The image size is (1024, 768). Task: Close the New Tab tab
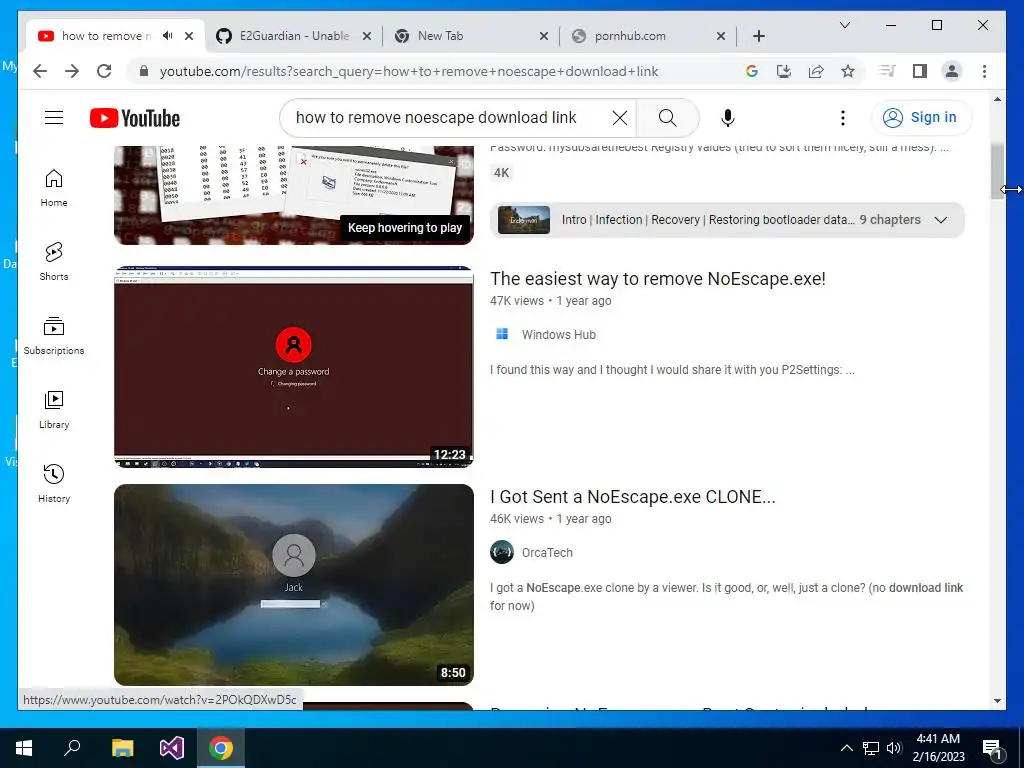pos(543,36)
